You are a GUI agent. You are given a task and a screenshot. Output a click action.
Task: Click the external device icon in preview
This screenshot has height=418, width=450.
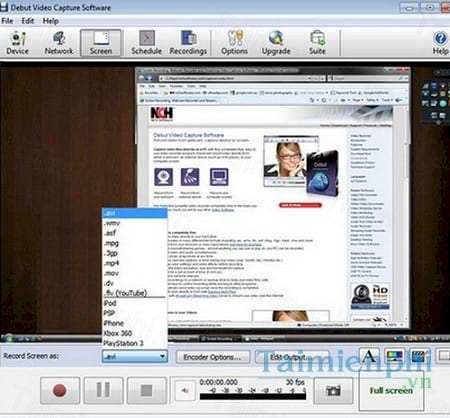click(190, 177)
